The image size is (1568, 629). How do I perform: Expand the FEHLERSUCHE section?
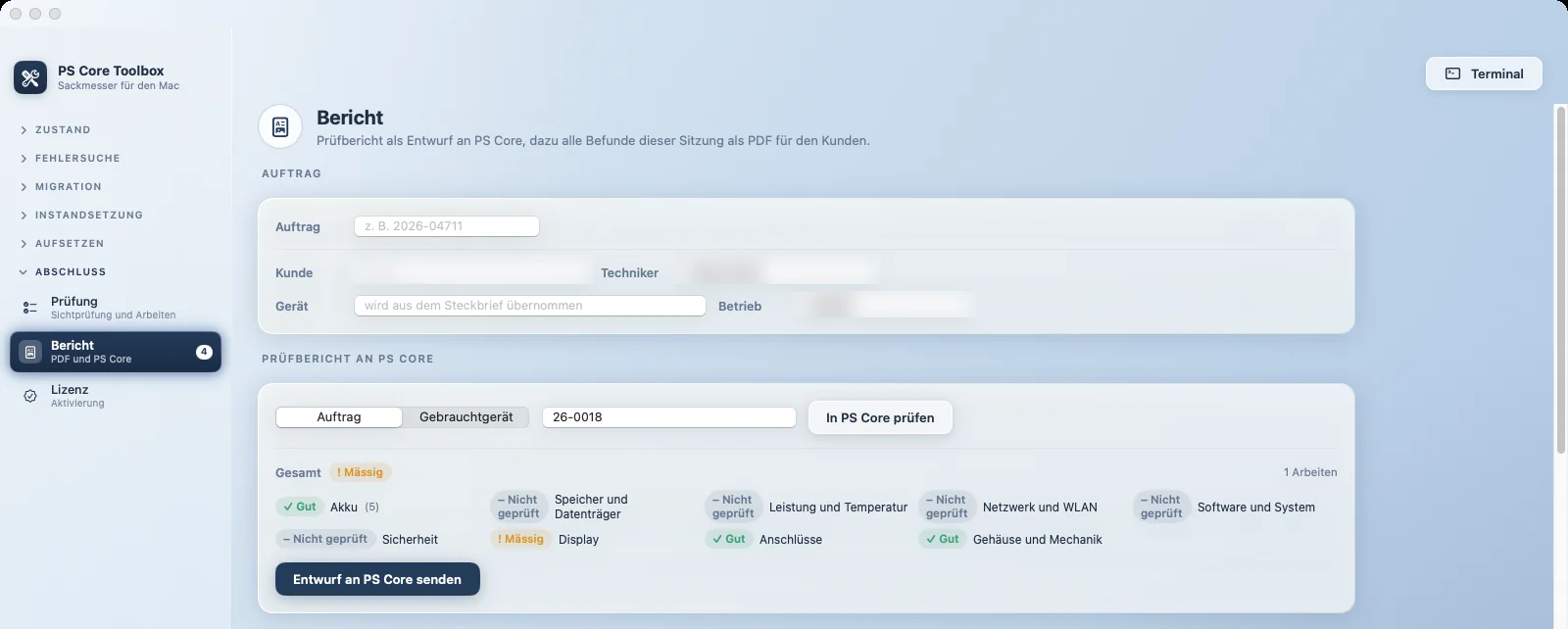pyautogui.click(x=70, y=158)
